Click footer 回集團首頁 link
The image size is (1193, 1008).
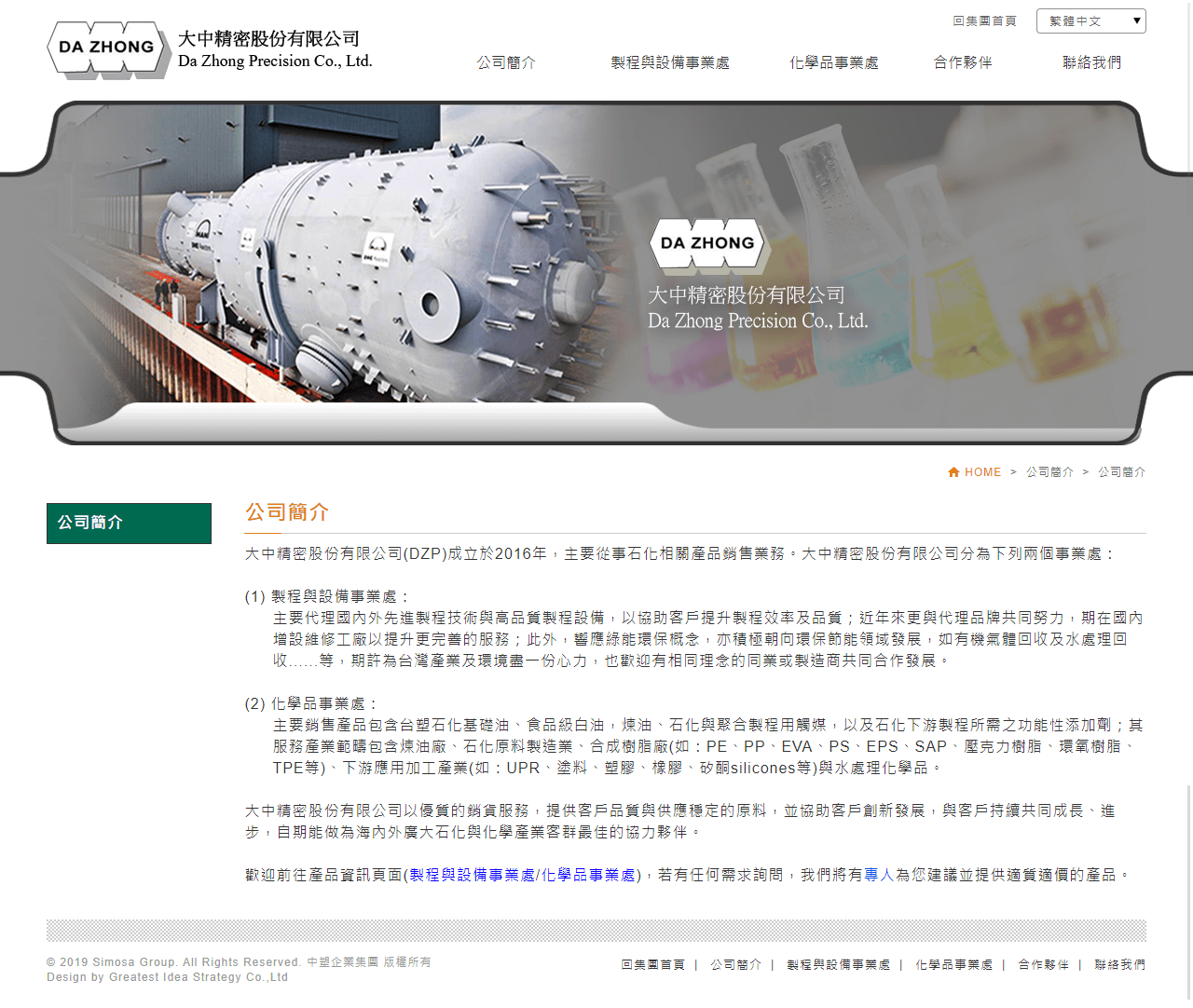click(652, 964)
